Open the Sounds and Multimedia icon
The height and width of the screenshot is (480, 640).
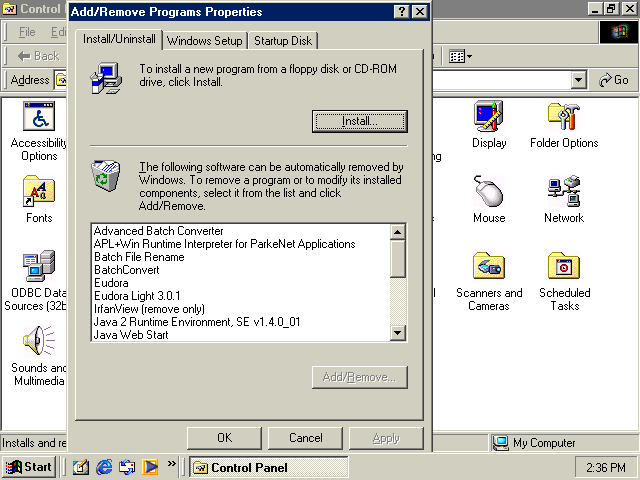[39, 341]
